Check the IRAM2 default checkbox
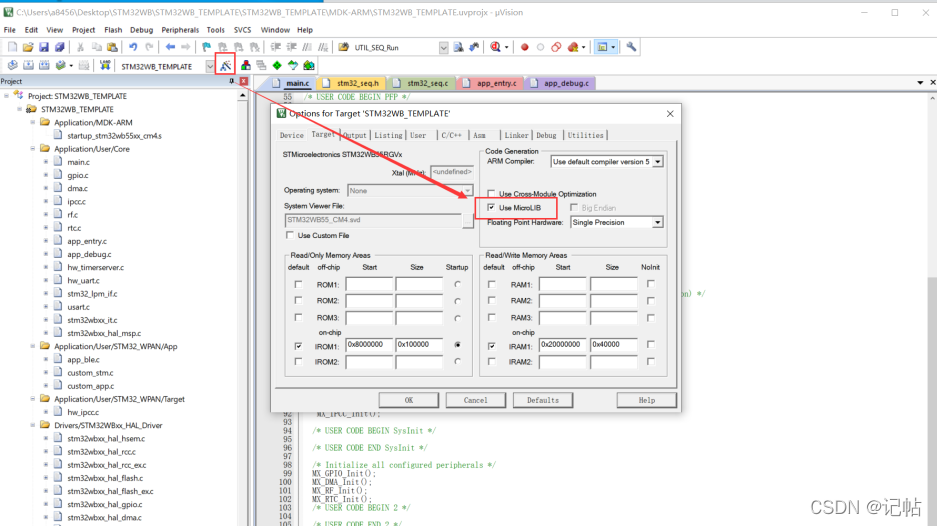 coord(492,362)
